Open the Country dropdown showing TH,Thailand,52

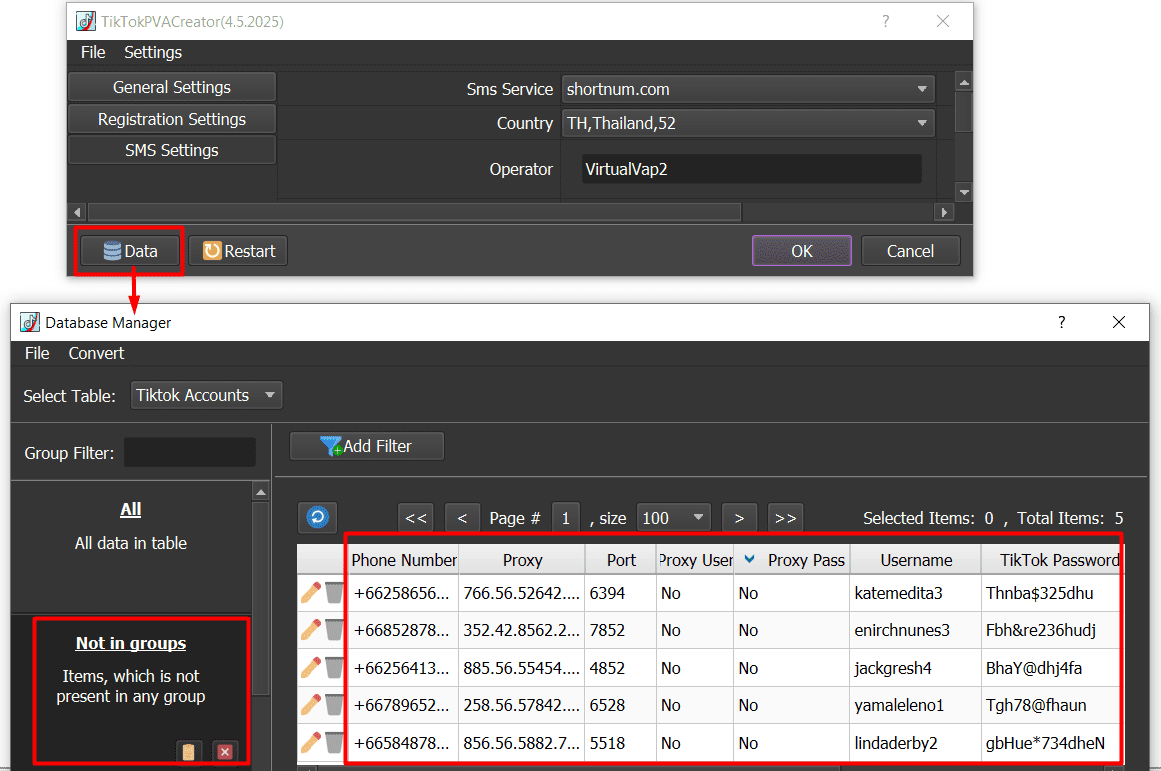[x=748, y=123]
